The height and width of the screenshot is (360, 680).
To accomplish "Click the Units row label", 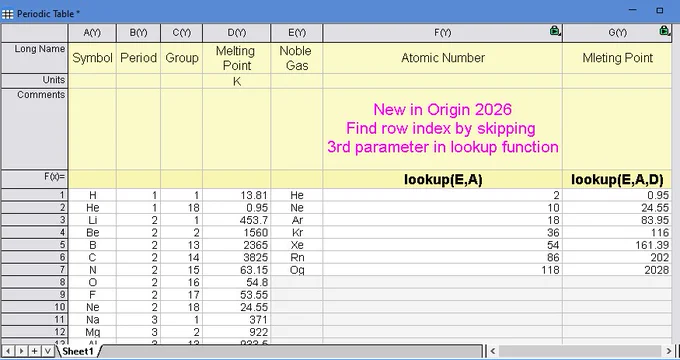I will tap(34, 81).
